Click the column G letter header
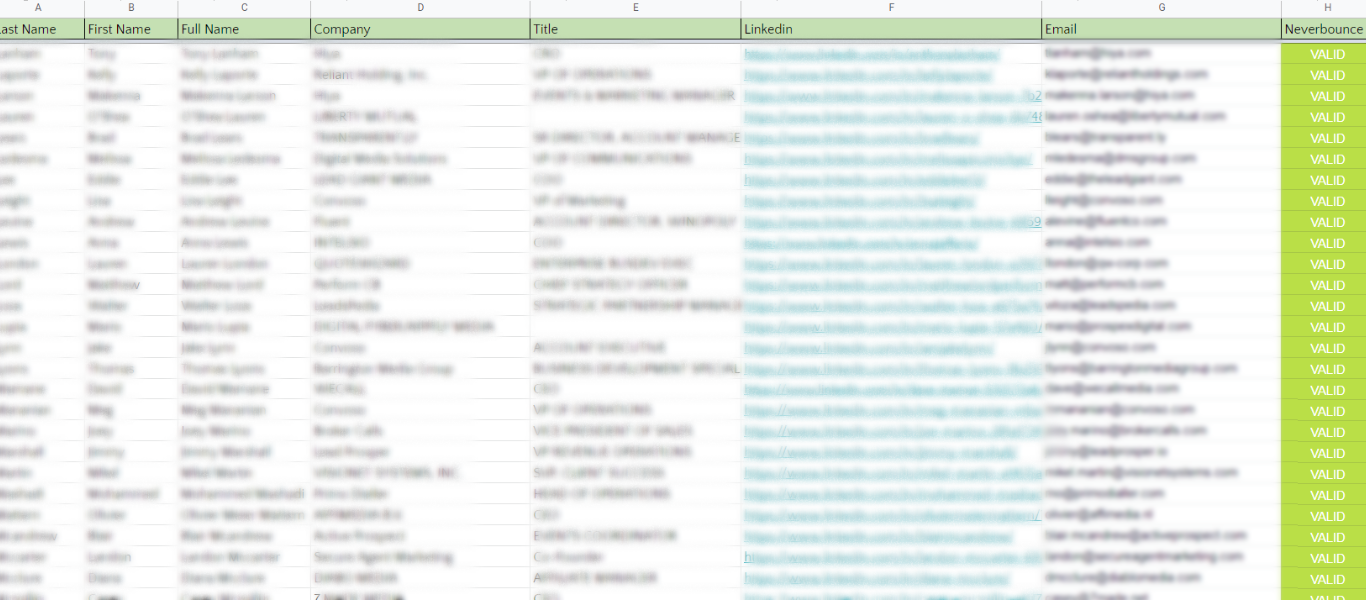Screen dimensions: 1366x600 pyautogui.click(x=1161, y=8)
